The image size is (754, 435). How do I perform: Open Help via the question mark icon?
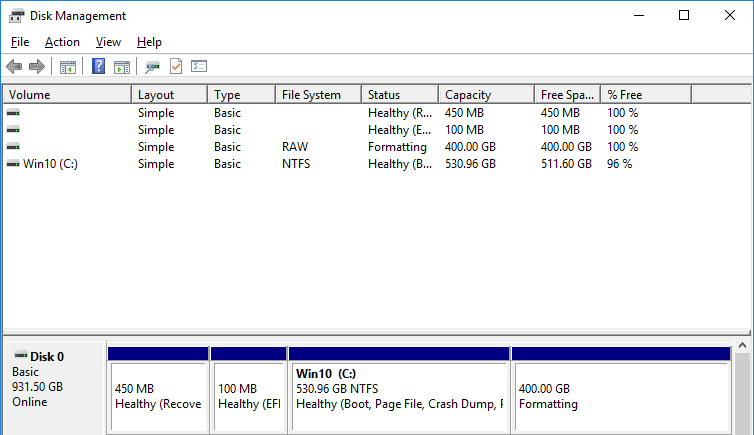click(99, 66)
